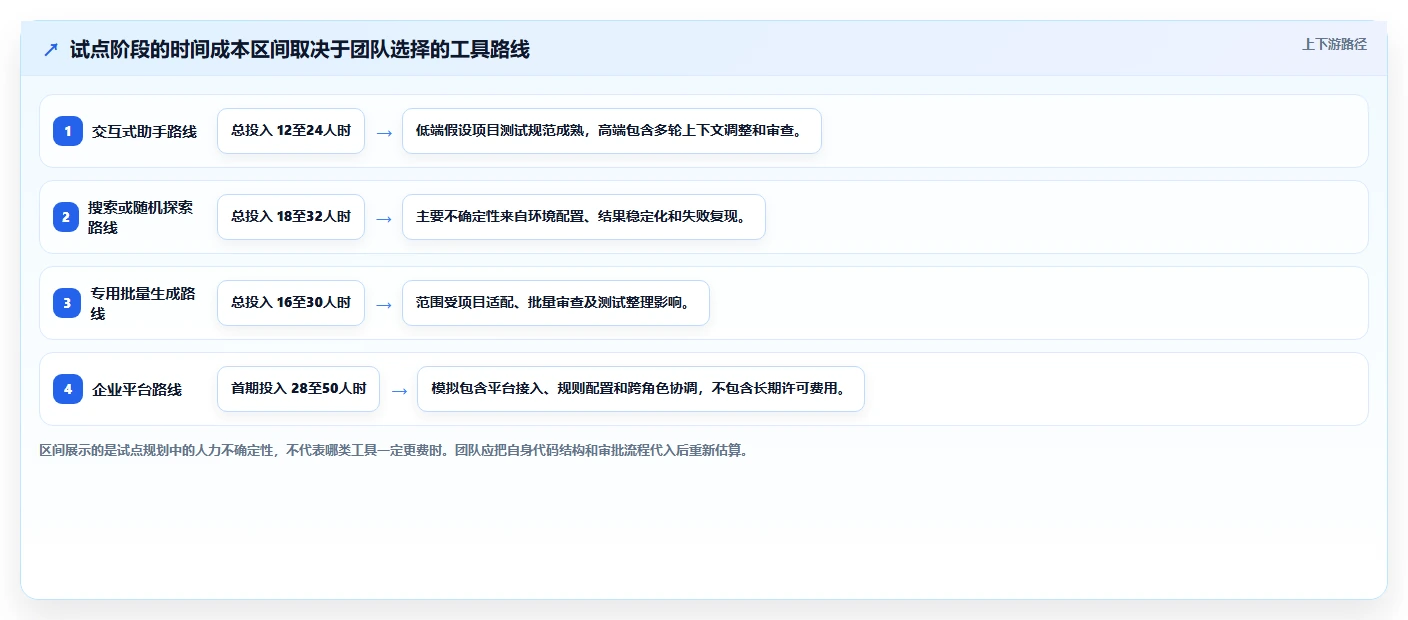
Task: Click the 首期投入 28至50人时 box
Action: tap(298, 389)
